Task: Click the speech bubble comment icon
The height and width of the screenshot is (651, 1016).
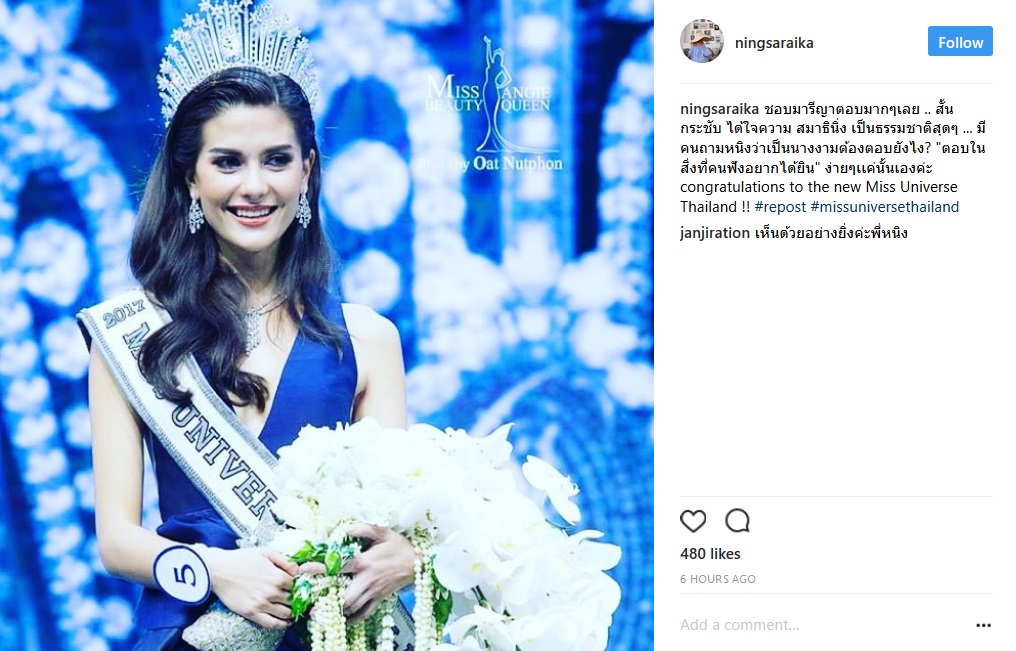Action: coord(737,521)
